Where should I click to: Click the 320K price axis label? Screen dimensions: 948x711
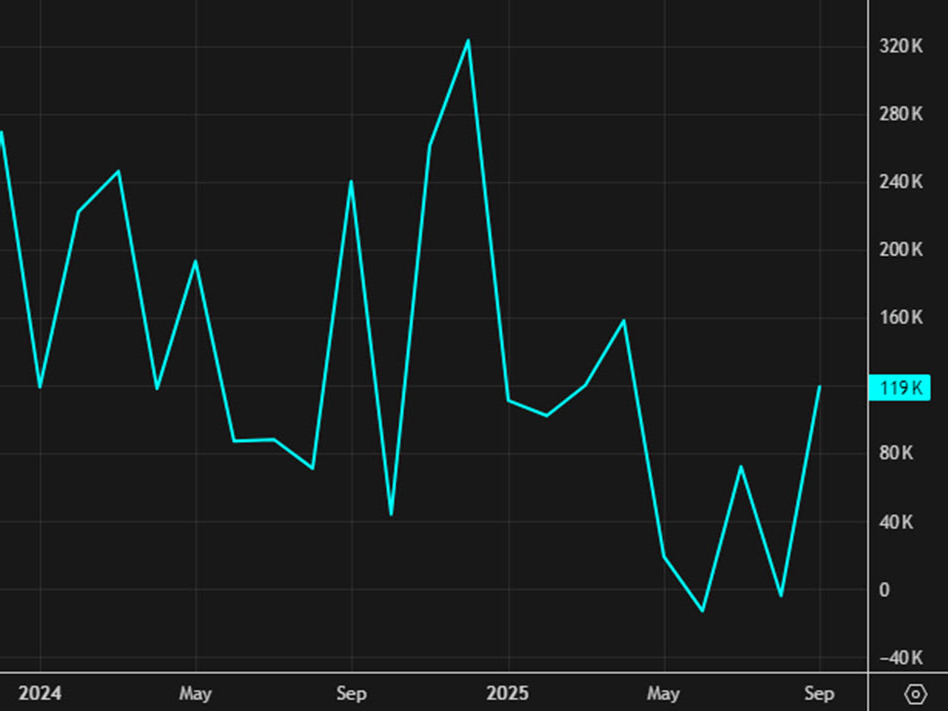pyautogui.click(x=900, y=46)
